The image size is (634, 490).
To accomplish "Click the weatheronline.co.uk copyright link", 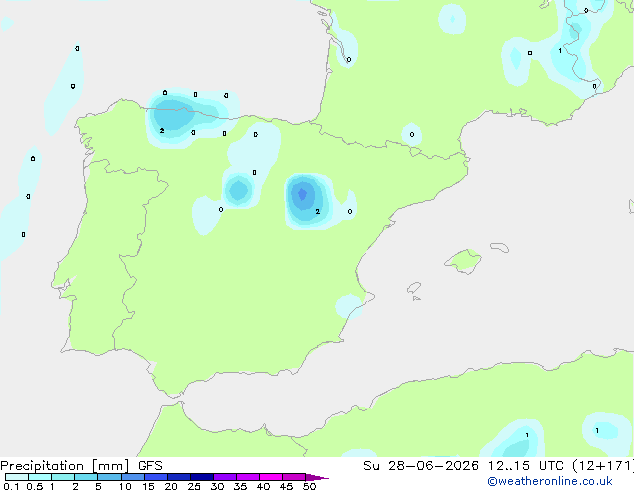I will (550, 481).
